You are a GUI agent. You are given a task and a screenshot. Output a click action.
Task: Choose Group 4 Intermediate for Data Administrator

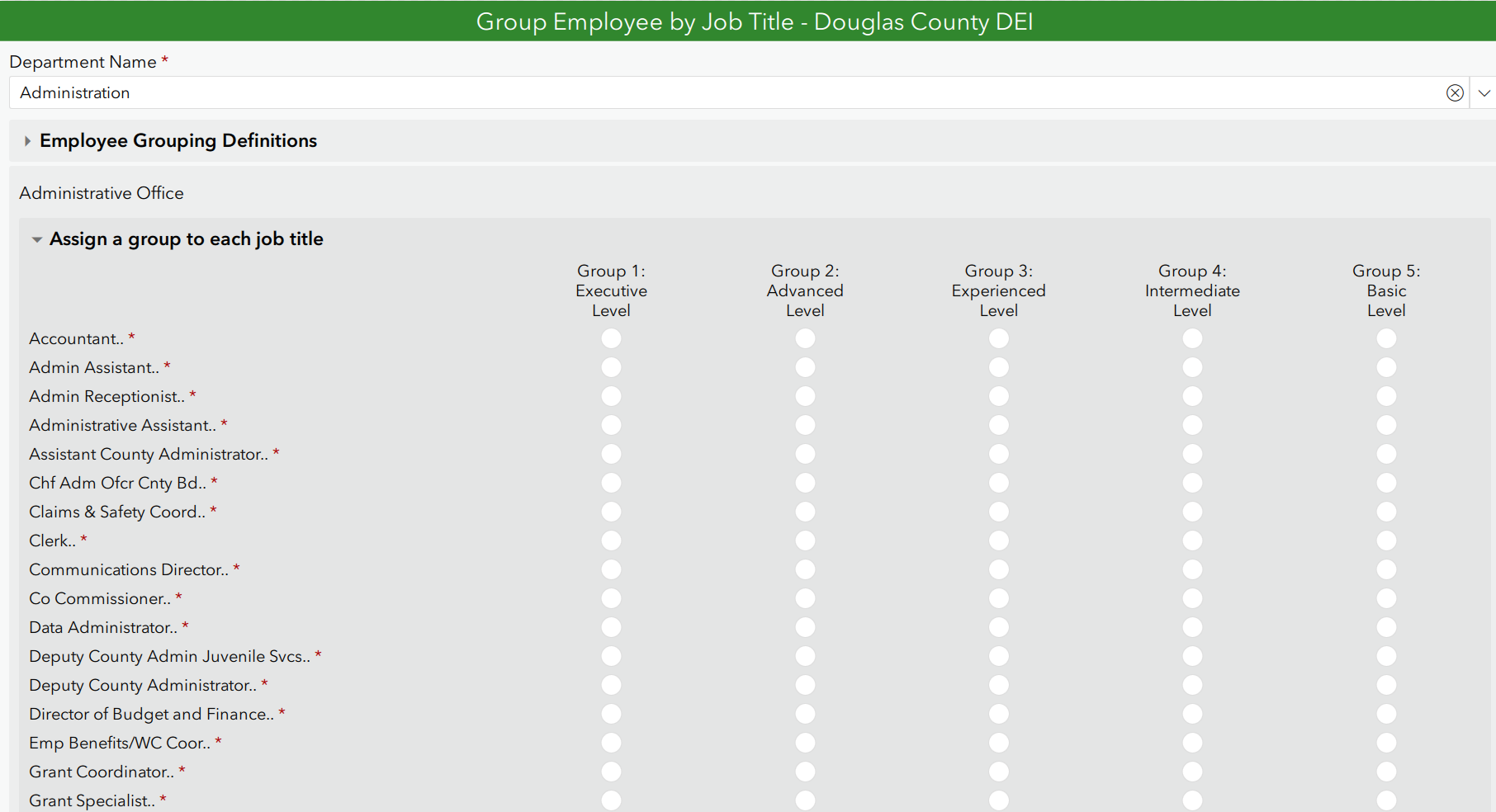tap(1192, 627)
